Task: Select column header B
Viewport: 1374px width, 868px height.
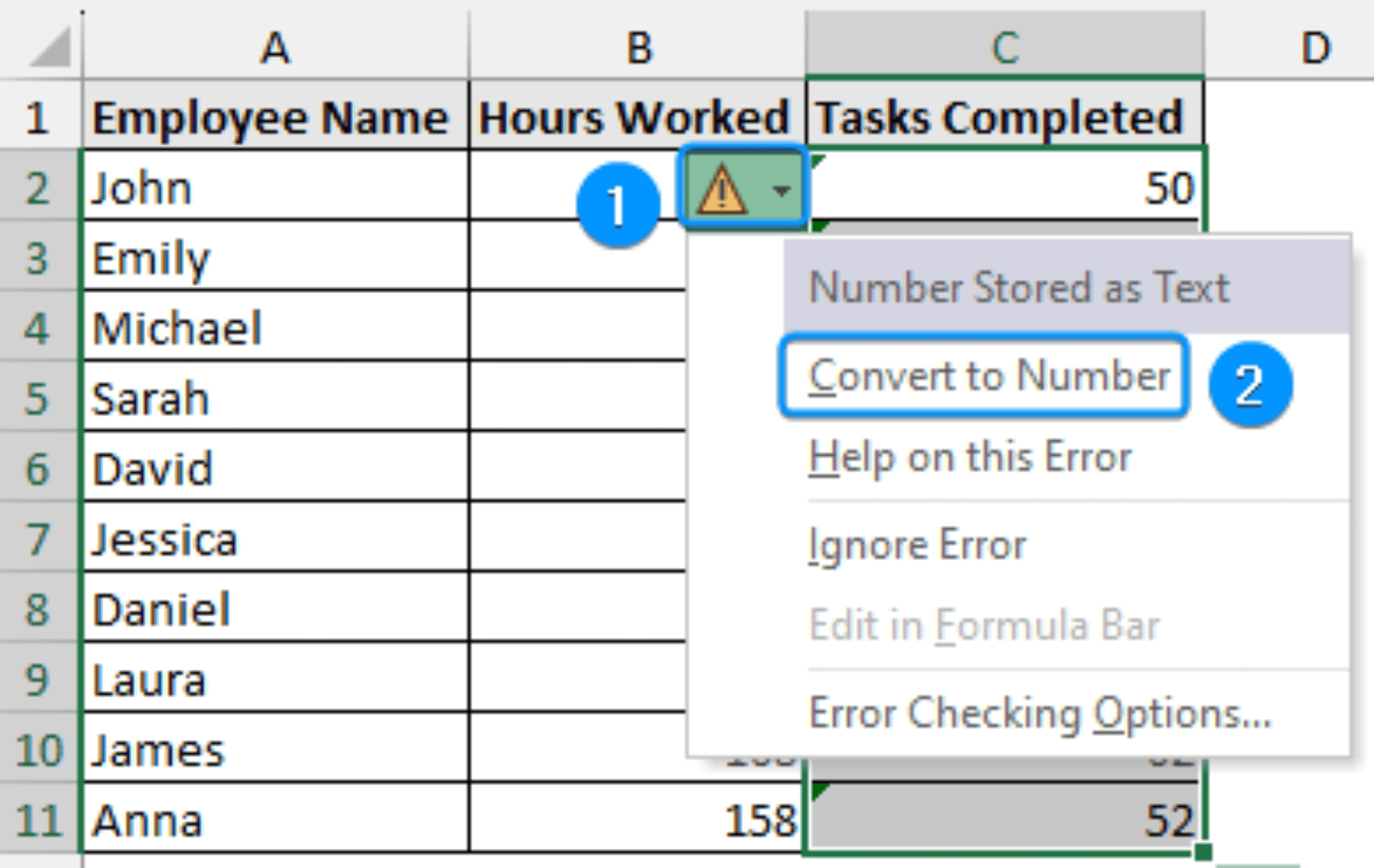Action: (637, 45)
